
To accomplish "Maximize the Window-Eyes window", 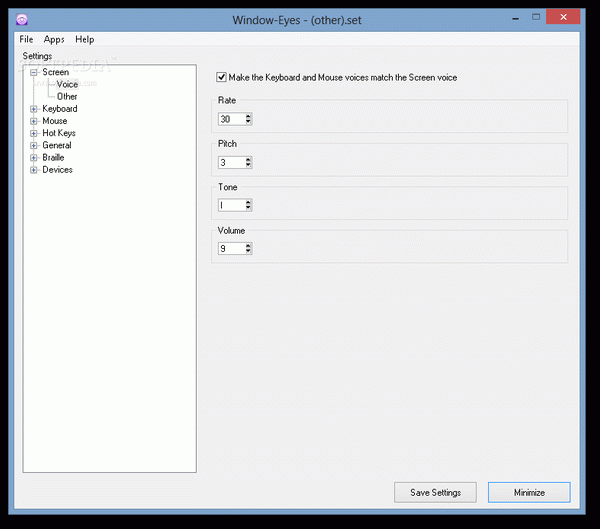I will pos(536,17).
